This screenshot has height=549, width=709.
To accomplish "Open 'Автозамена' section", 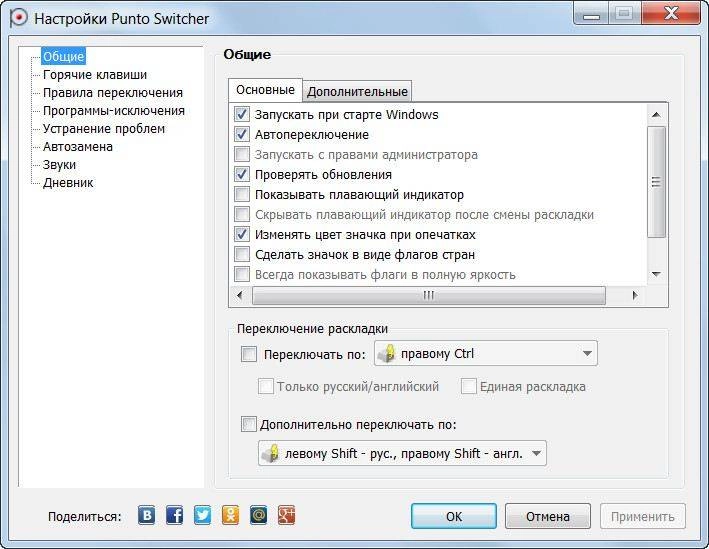I will click(77, 147).
